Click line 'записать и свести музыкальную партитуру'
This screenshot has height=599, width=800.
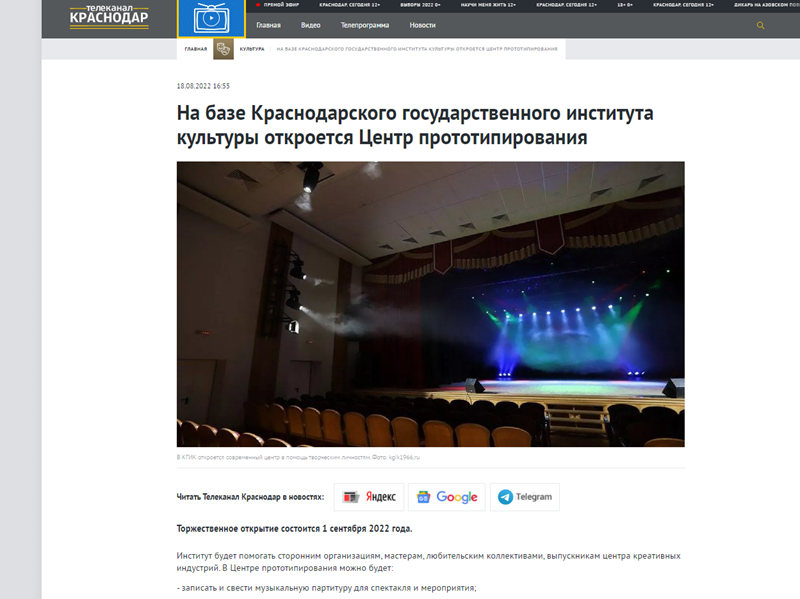point(327,588)
